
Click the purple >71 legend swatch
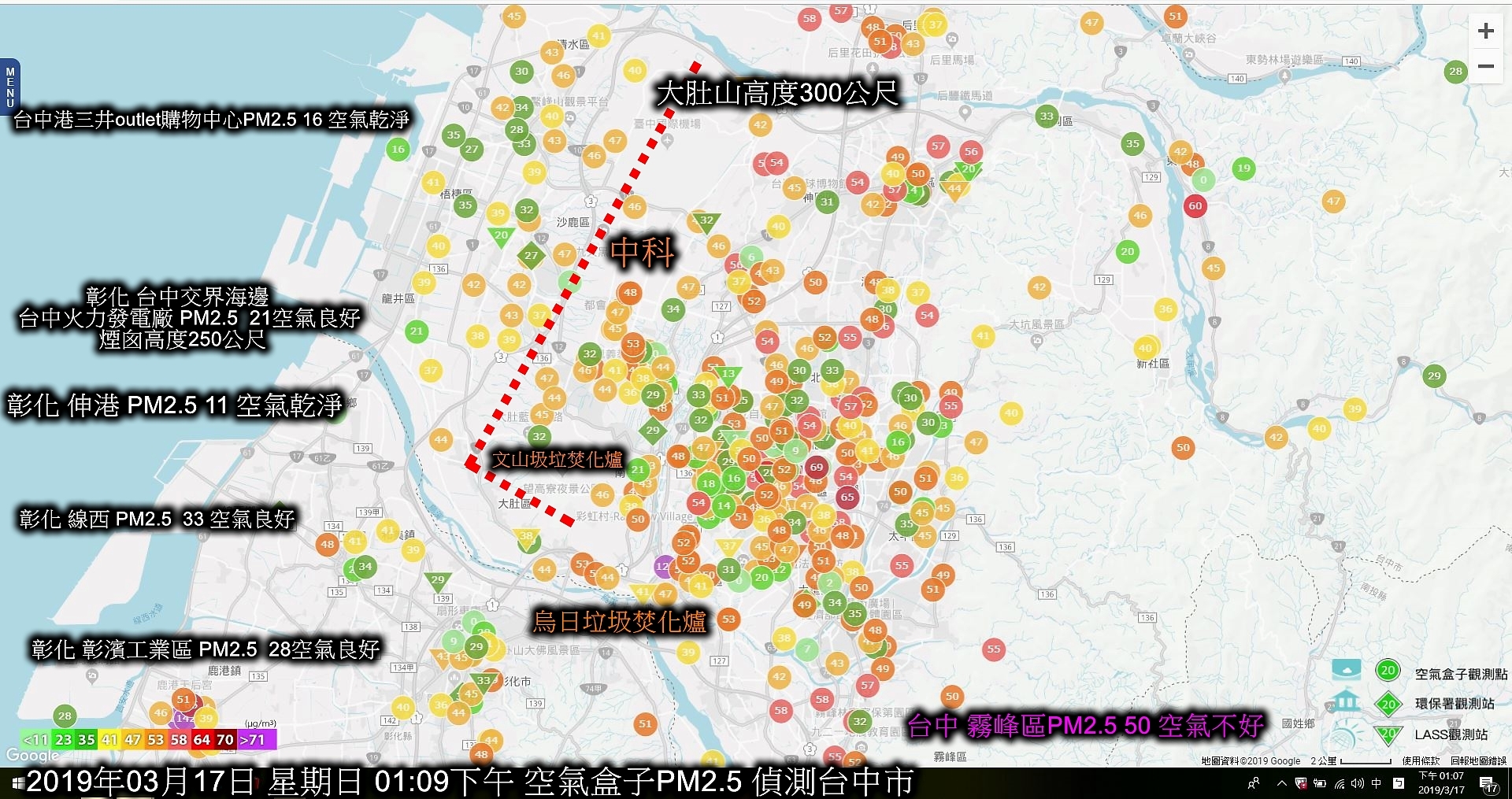click(256, 740)
